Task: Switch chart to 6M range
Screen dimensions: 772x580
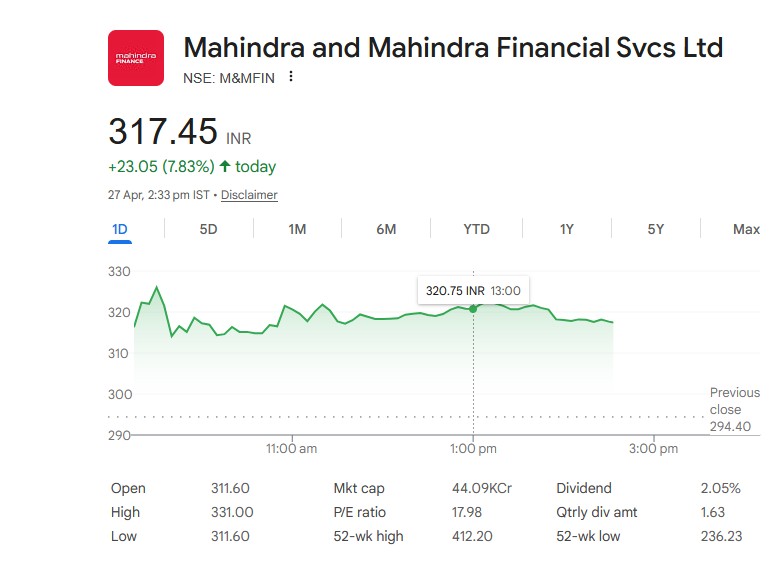Action: 386,229
